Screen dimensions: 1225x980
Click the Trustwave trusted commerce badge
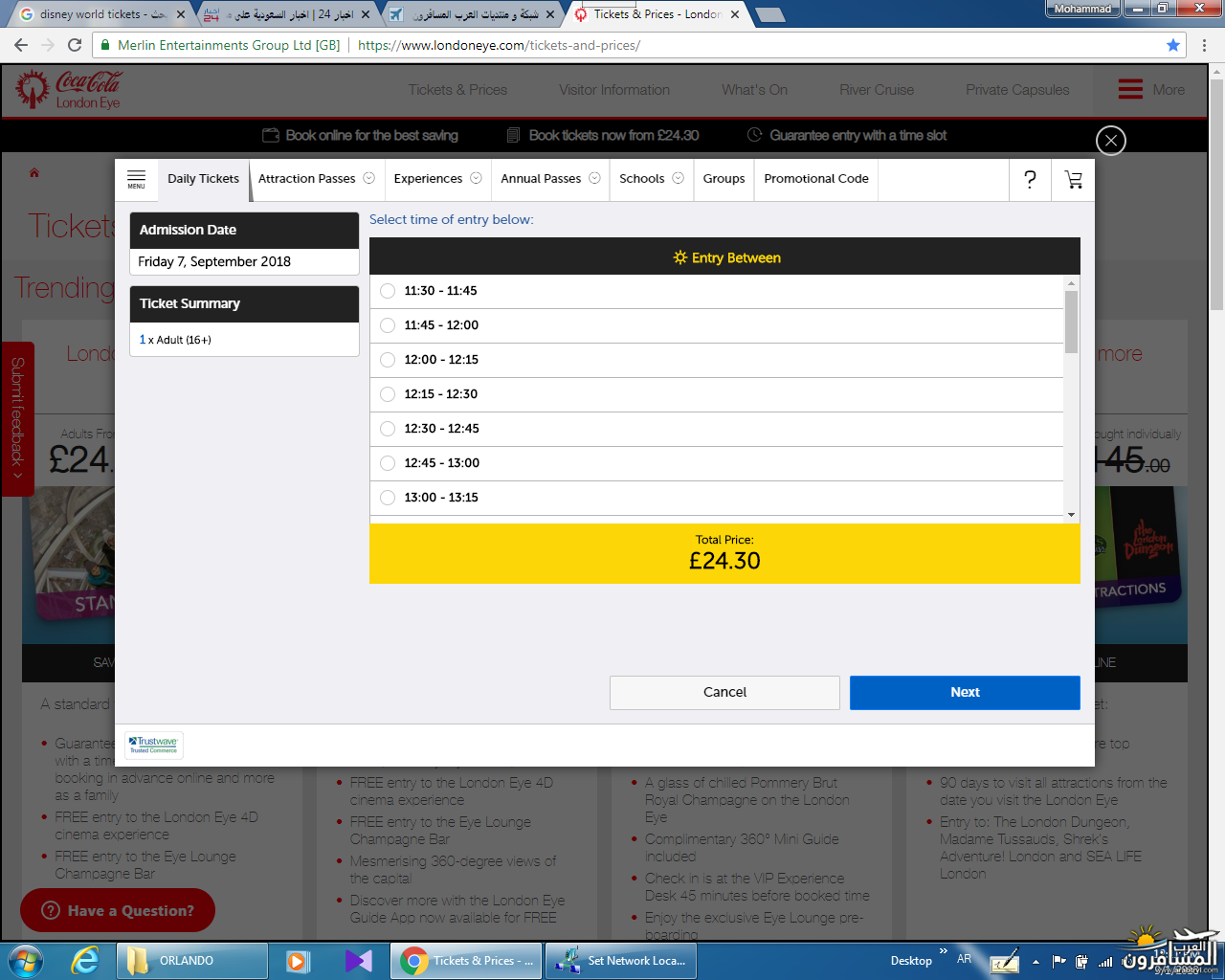click(x=154, y=745)
